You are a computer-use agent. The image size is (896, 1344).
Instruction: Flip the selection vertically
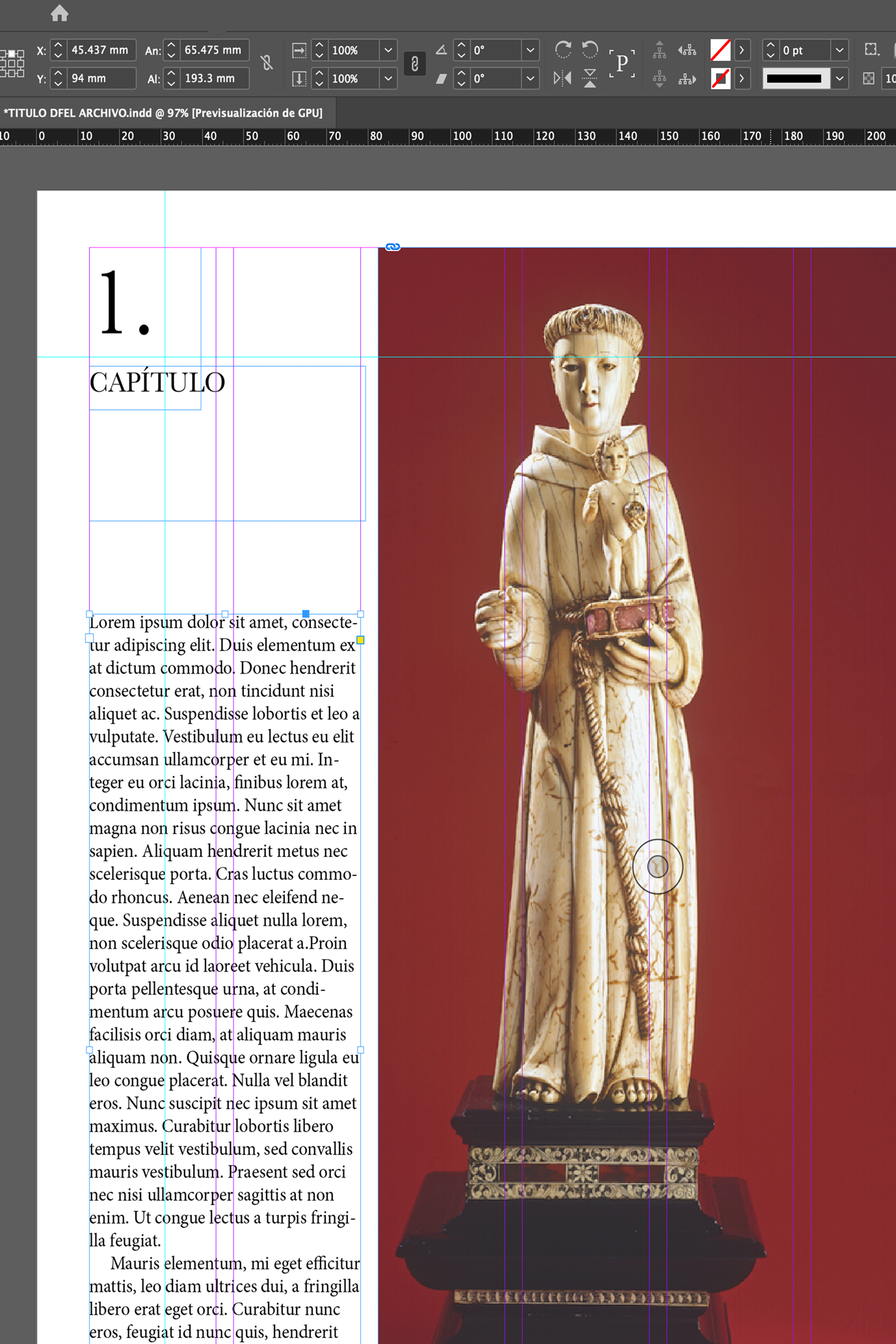[590, 79]
